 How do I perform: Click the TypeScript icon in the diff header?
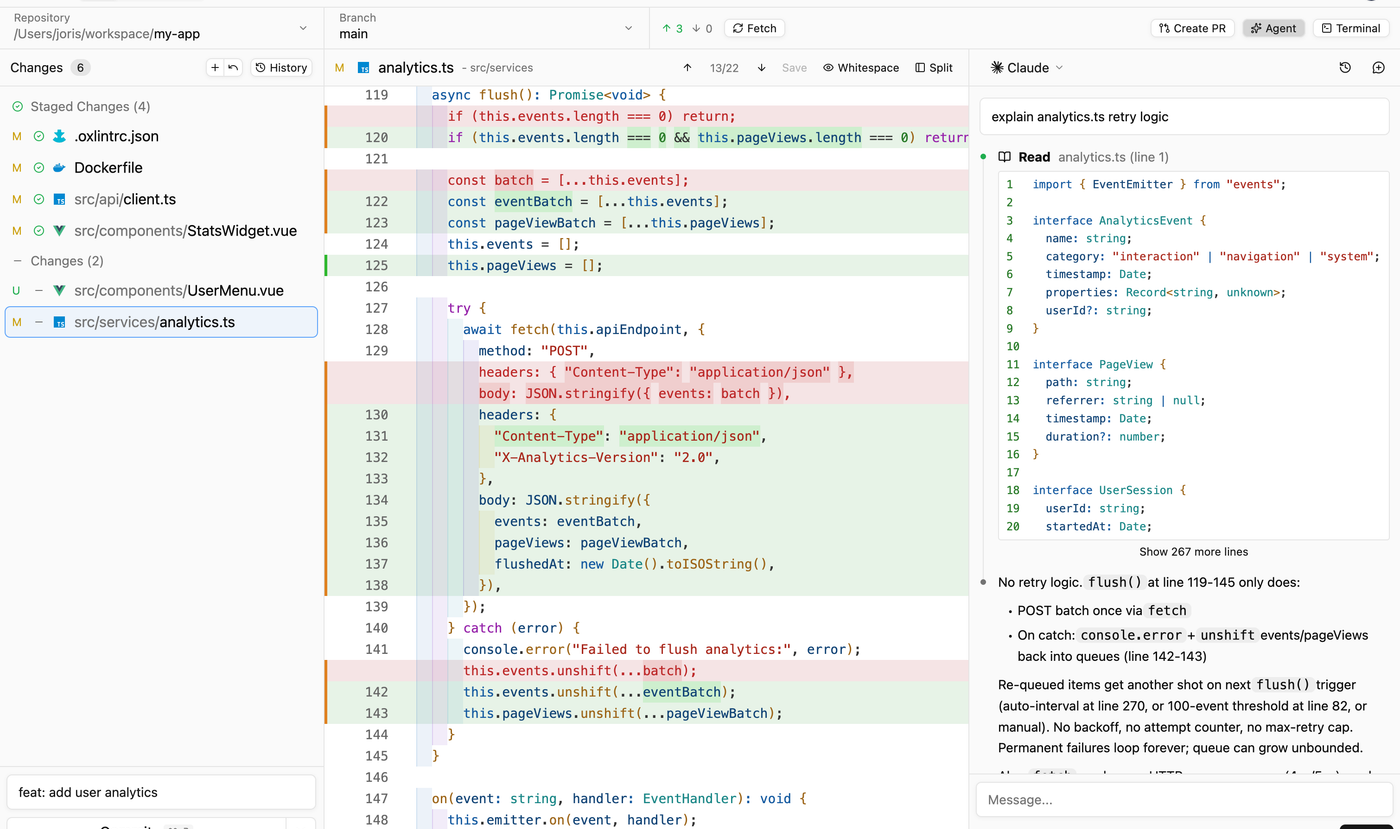pos(364,68)
